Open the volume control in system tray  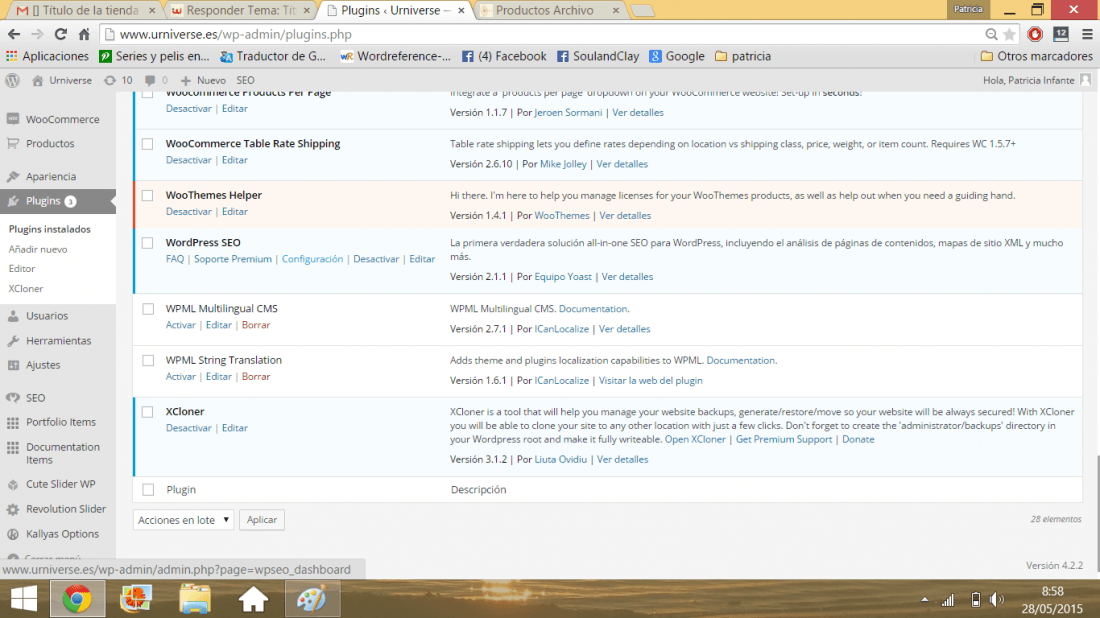[996, 600]
